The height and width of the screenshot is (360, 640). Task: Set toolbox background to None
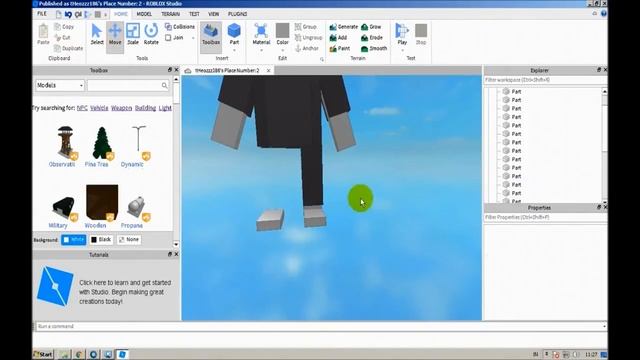coord(129,240)
